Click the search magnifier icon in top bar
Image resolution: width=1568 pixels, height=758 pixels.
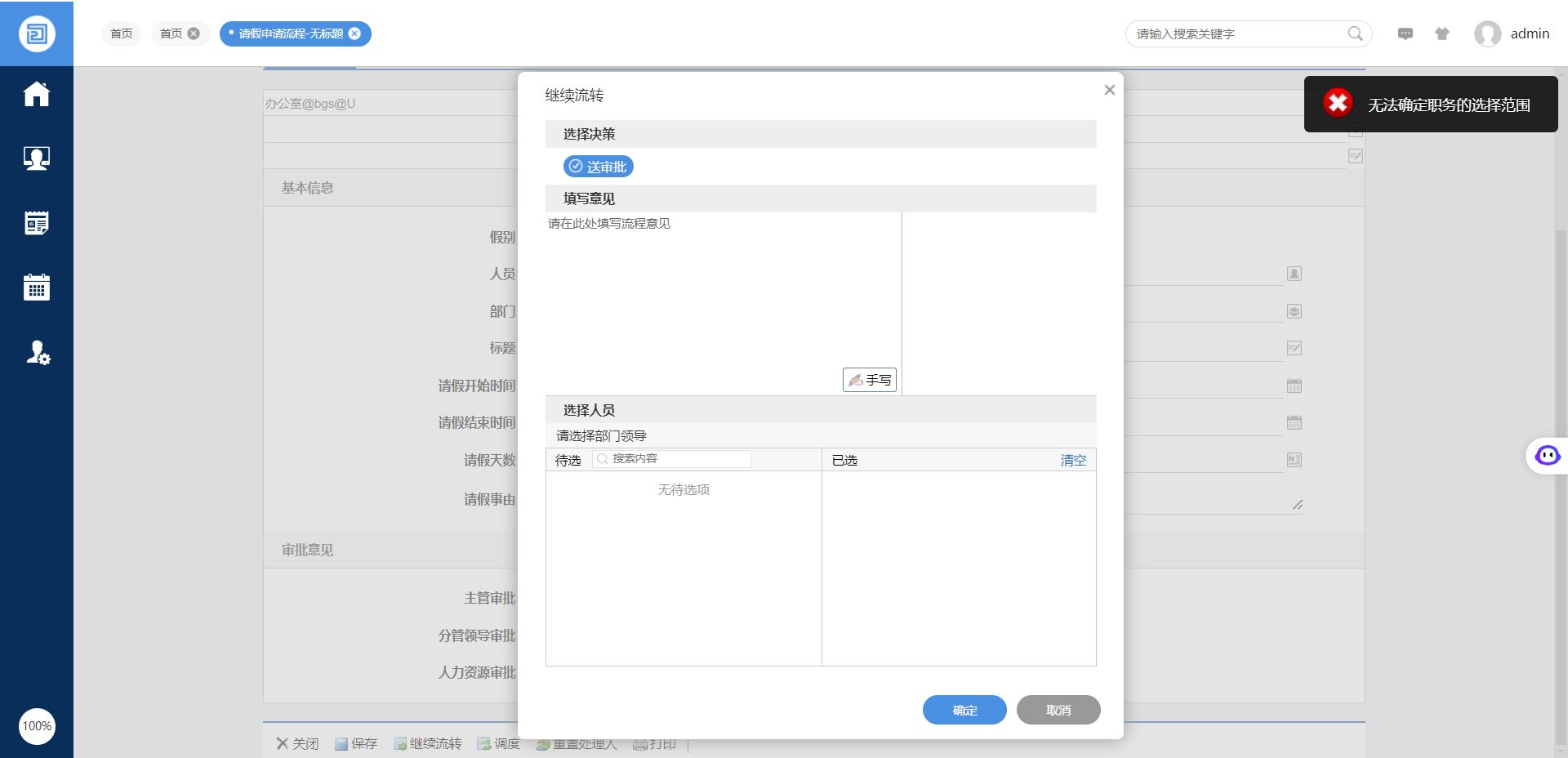pyautogui.click(x=1355, y=33)
